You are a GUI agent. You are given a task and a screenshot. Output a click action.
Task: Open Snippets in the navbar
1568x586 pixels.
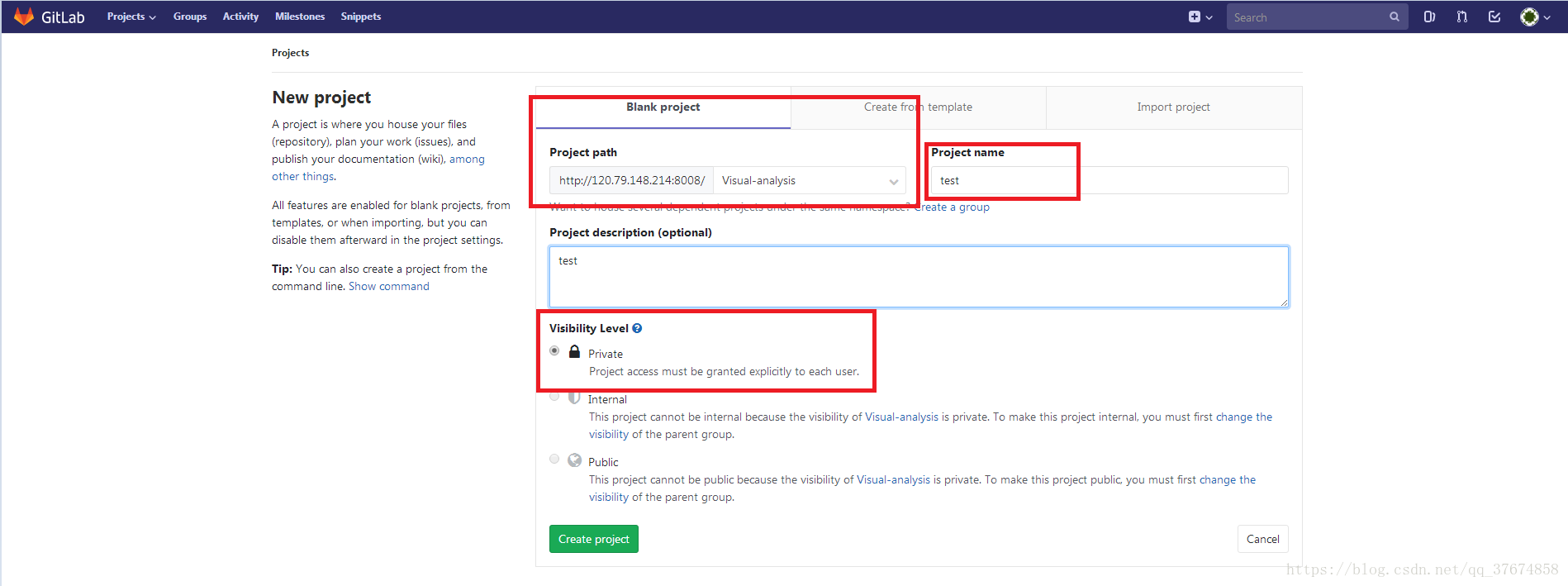click(x=361, y=17)
